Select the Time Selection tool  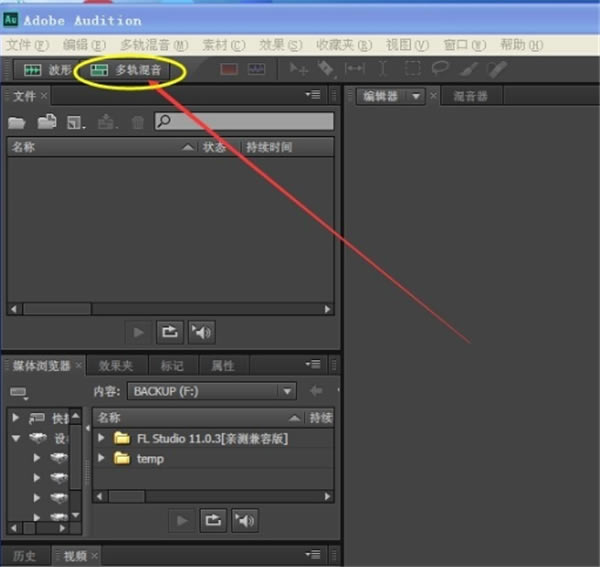tap(383, 69)
